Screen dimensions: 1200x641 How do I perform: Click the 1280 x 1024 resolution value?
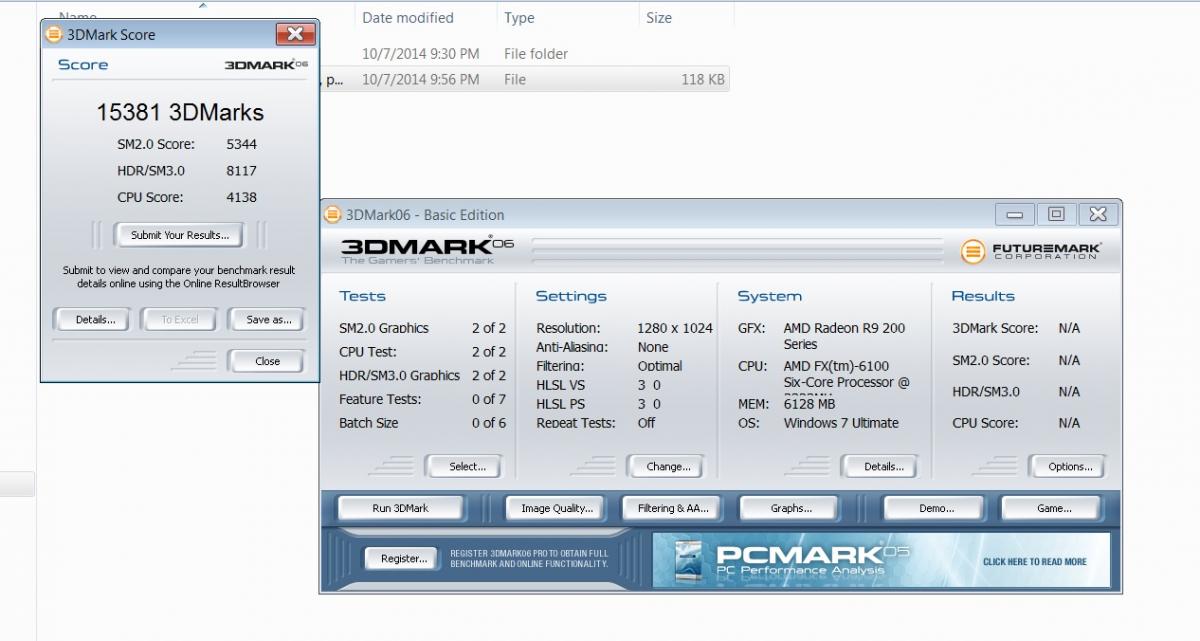pos(675,328)
